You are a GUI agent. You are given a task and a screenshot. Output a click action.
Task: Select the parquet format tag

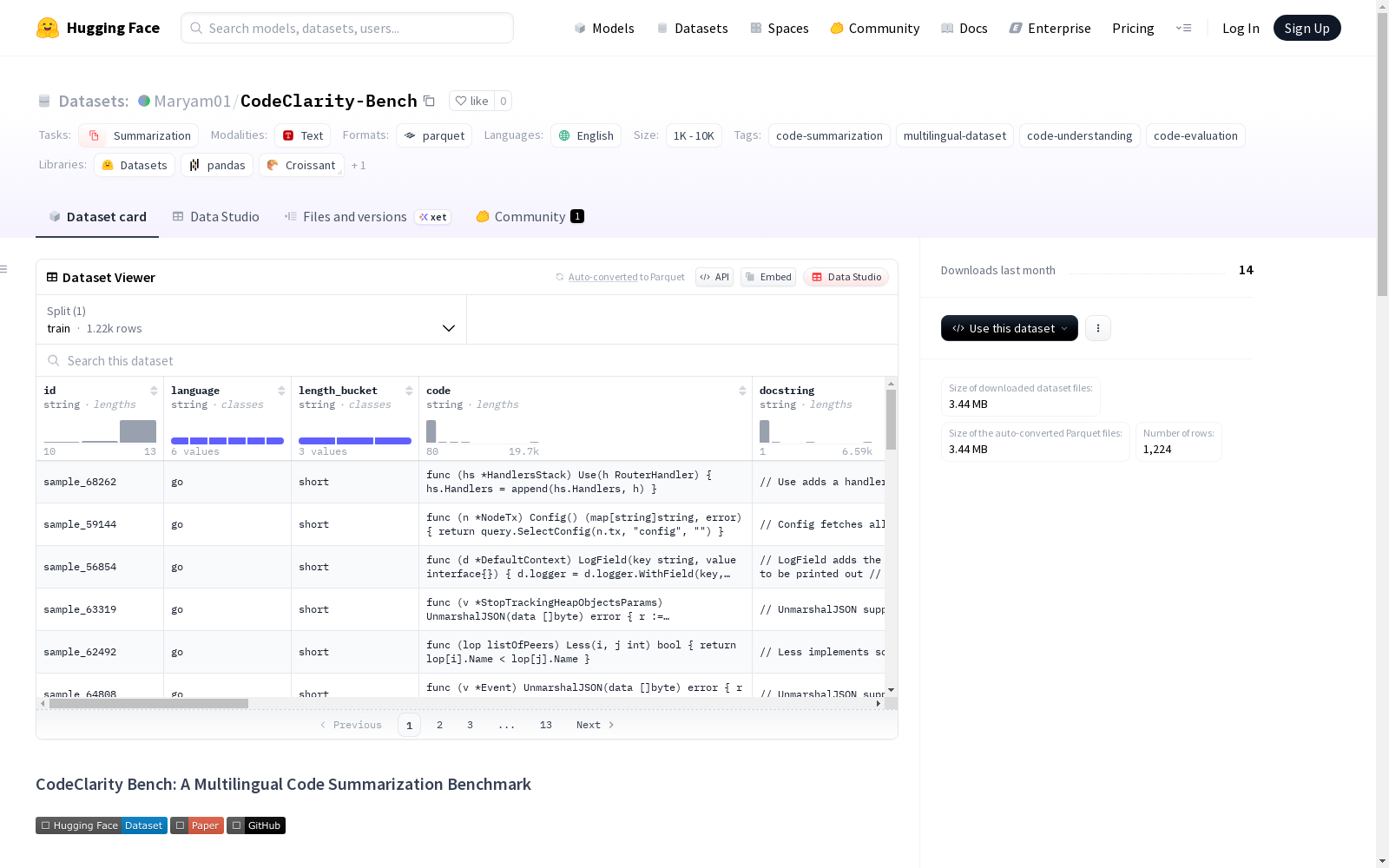pyautogui.click(x=434, y=135)
